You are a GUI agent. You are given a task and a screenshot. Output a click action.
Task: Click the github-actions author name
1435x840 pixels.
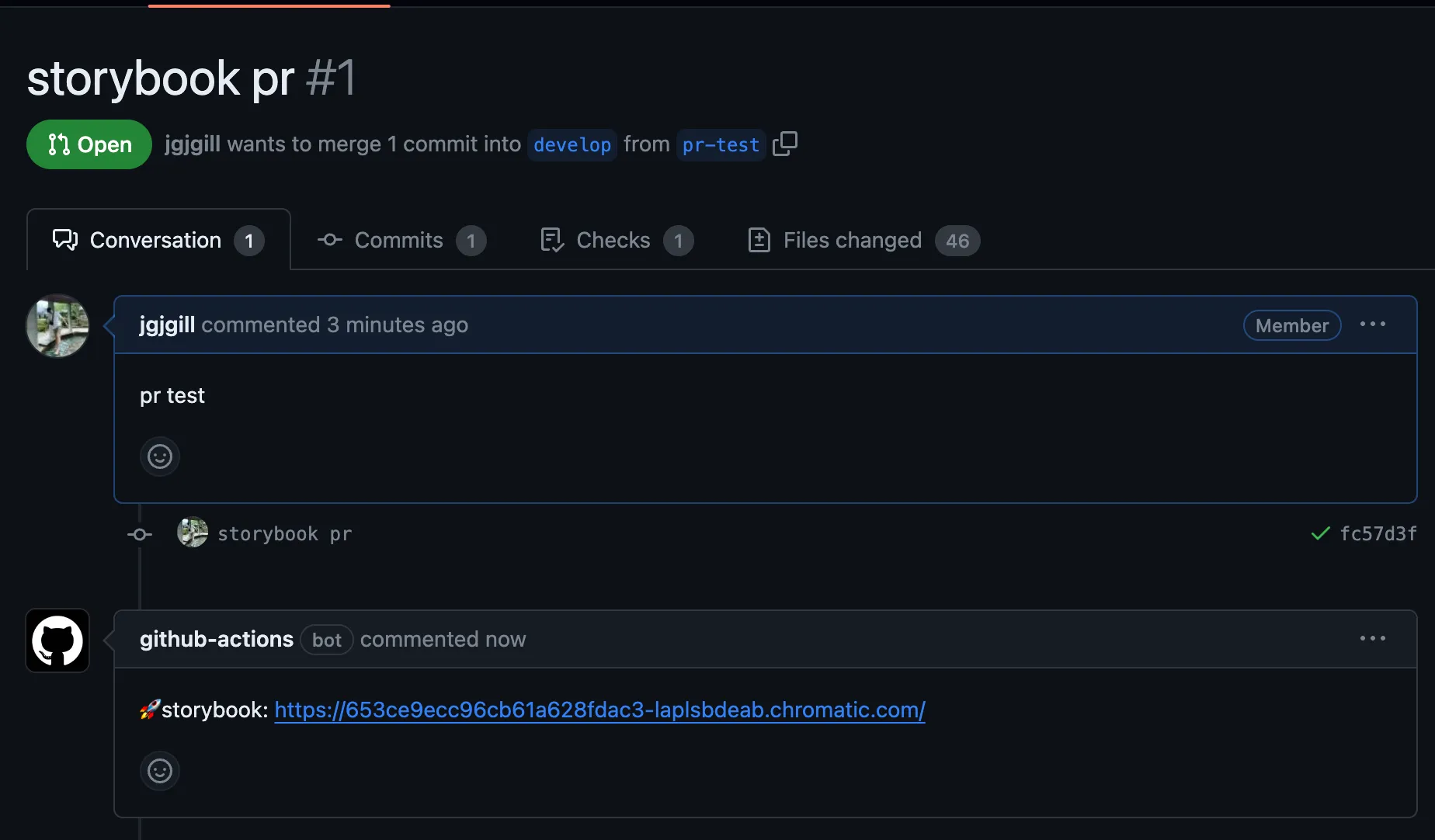(217, 639)
